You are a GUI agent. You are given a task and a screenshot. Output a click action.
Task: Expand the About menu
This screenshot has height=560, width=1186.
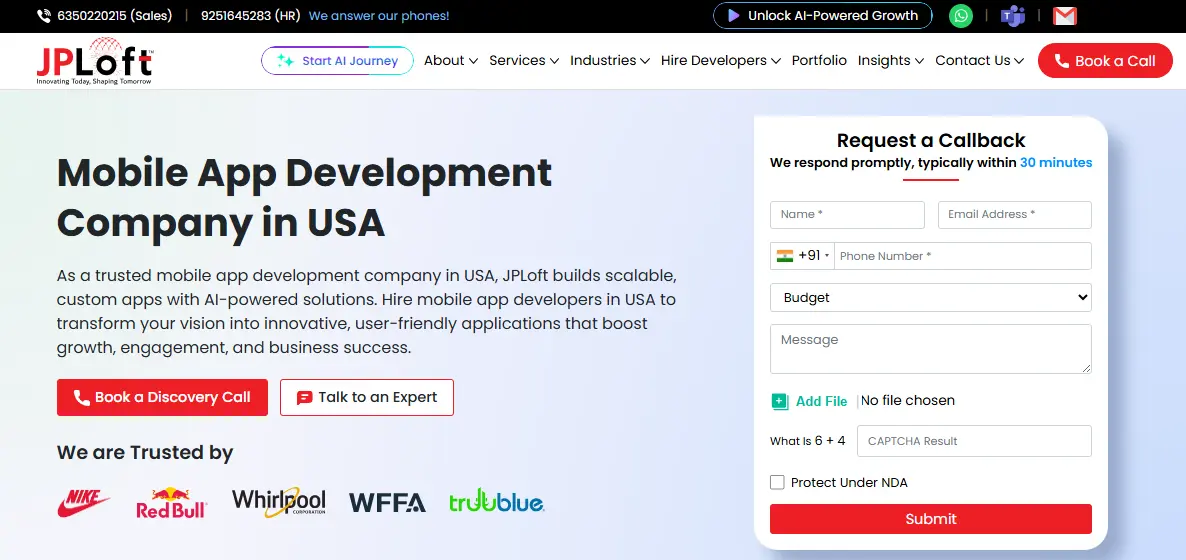tap(451, 61)
